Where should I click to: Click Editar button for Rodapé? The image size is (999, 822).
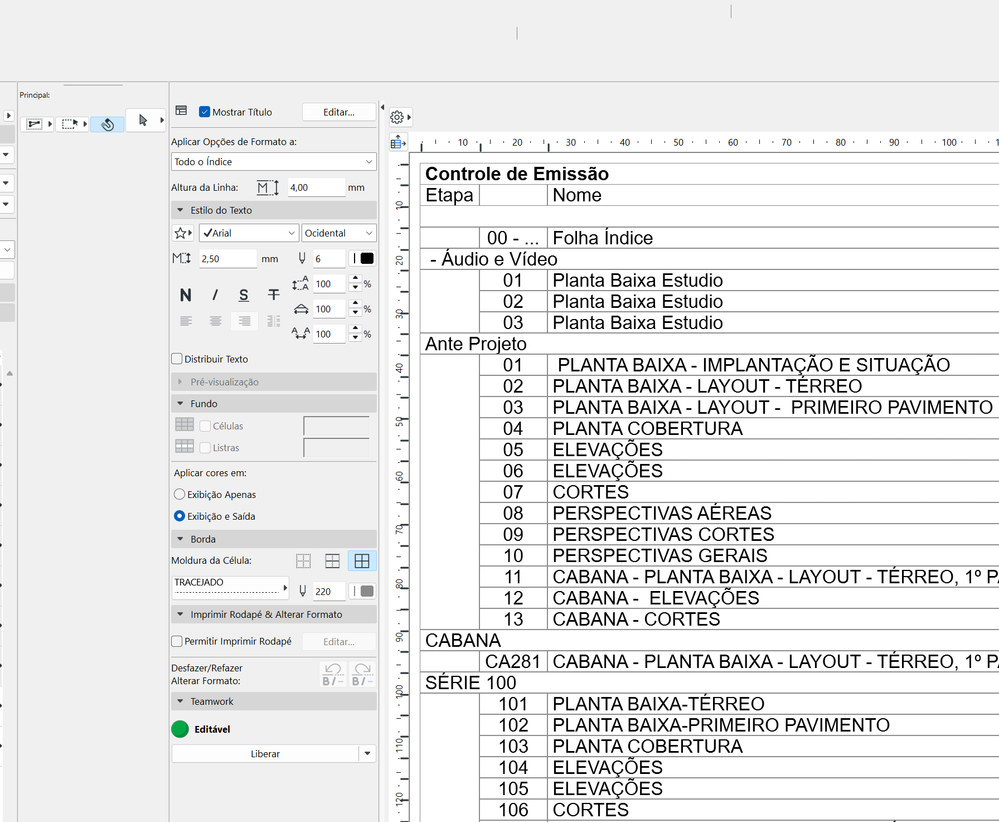[x=338, y=642]
